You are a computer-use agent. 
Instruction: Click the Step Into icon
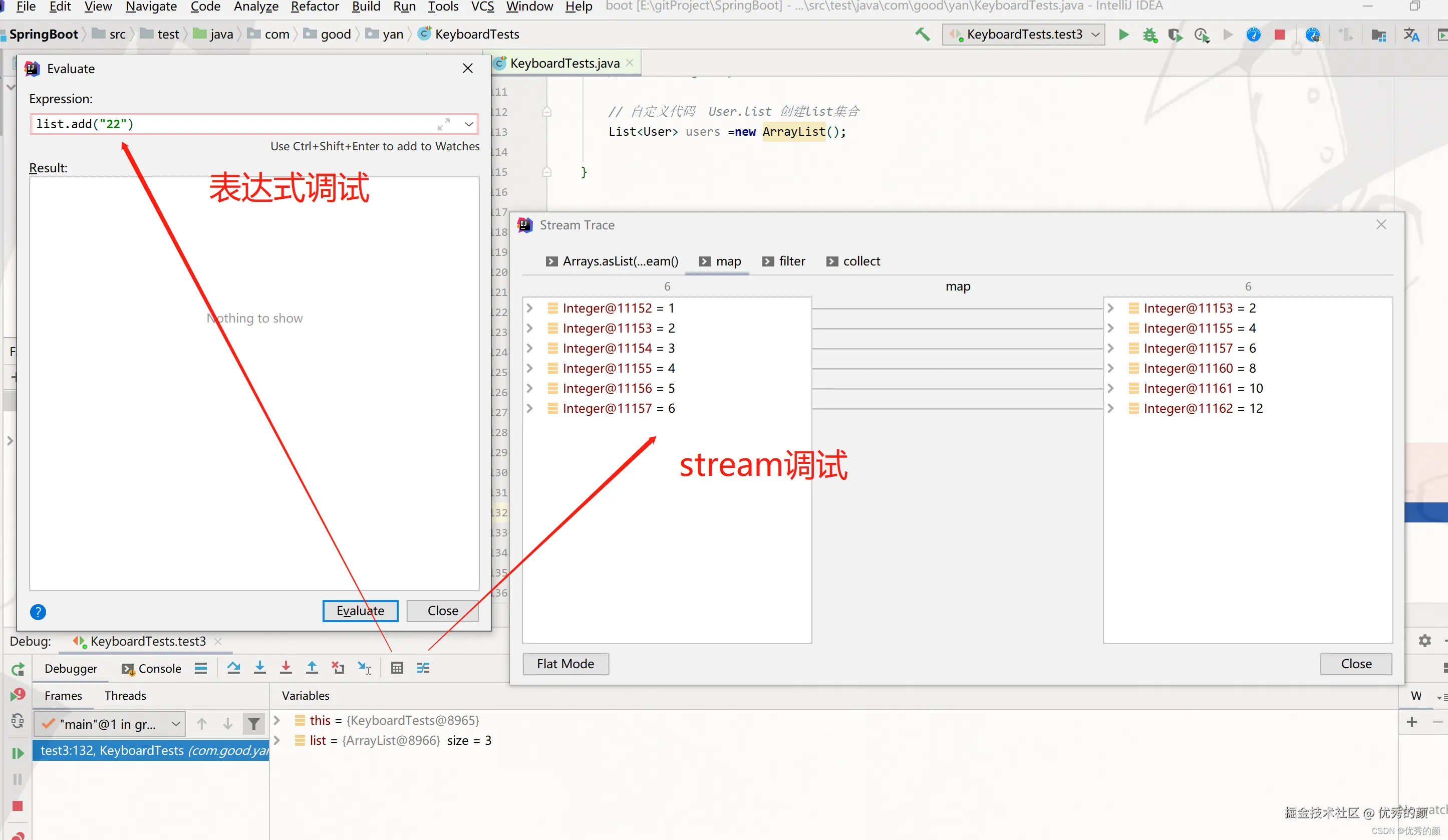(x=260, y=668)
